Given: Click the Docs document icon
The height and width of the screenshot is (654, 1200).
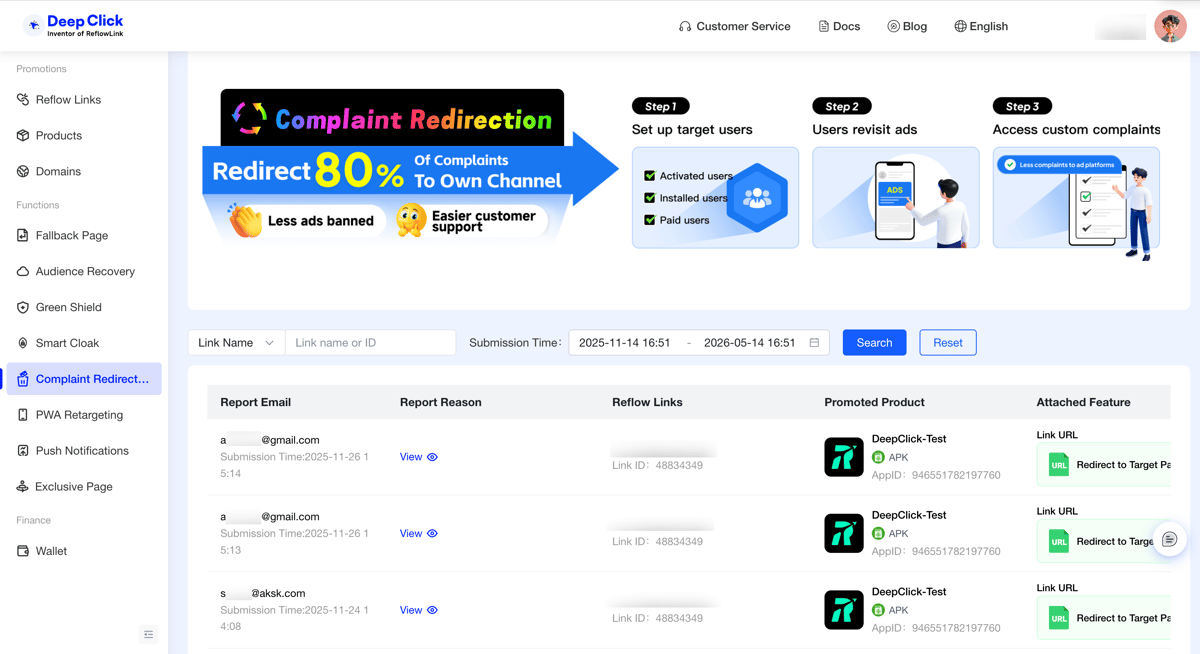Looking at the screenshot, I should tap(824, 27).
